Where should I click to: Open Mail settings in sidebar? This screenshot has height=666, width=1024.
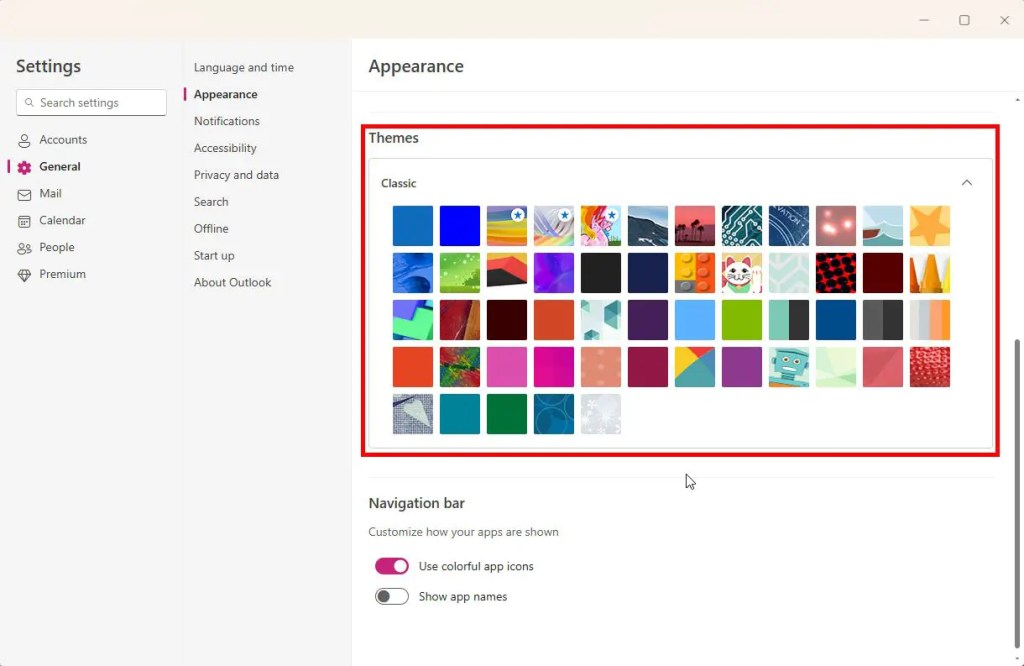(40, 193)
